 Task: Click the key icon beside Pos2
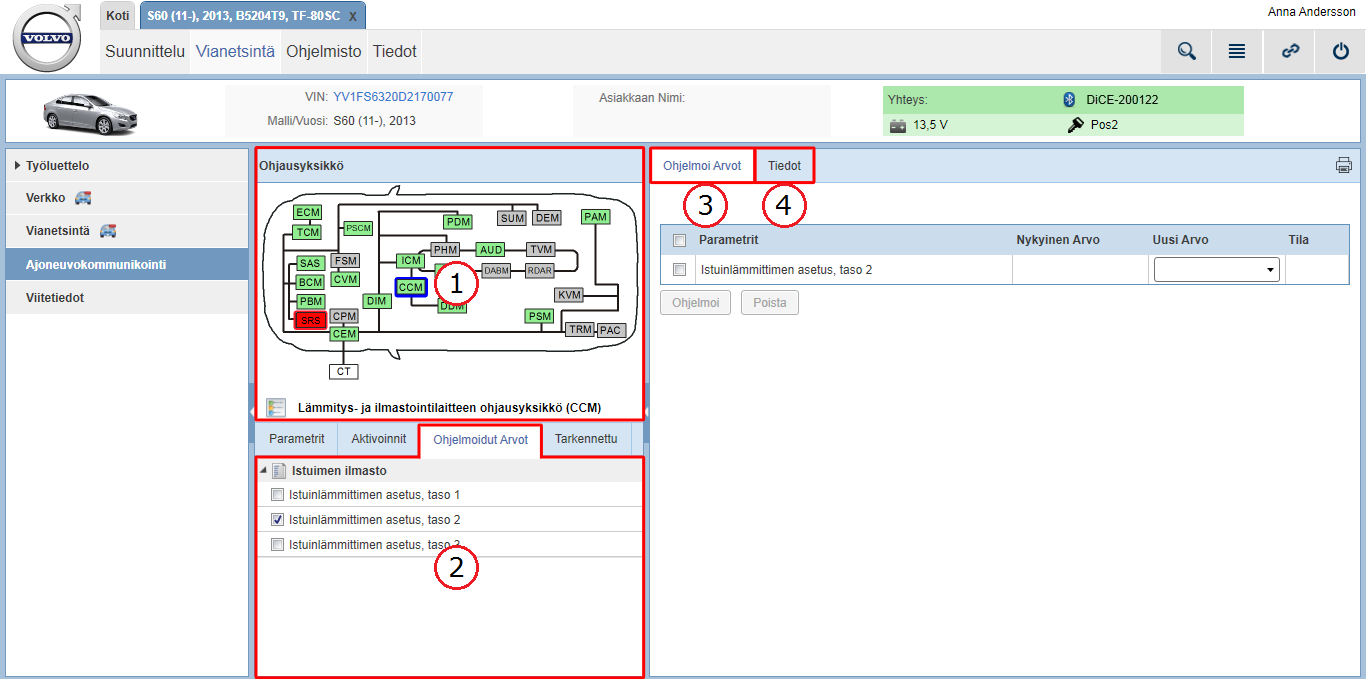[x=1076, y=125]
